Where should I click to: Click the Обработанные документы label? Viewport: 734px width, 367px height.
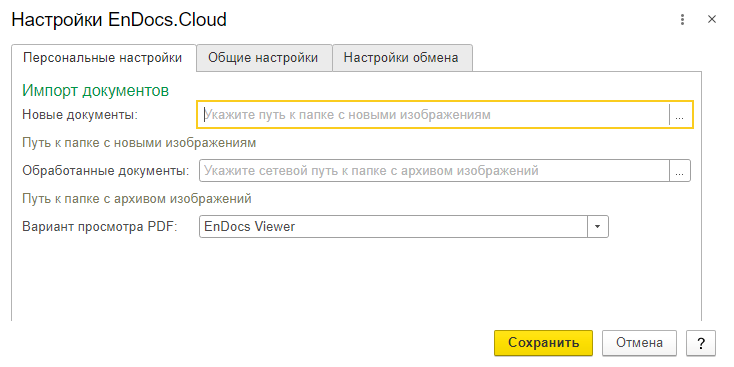106,171
